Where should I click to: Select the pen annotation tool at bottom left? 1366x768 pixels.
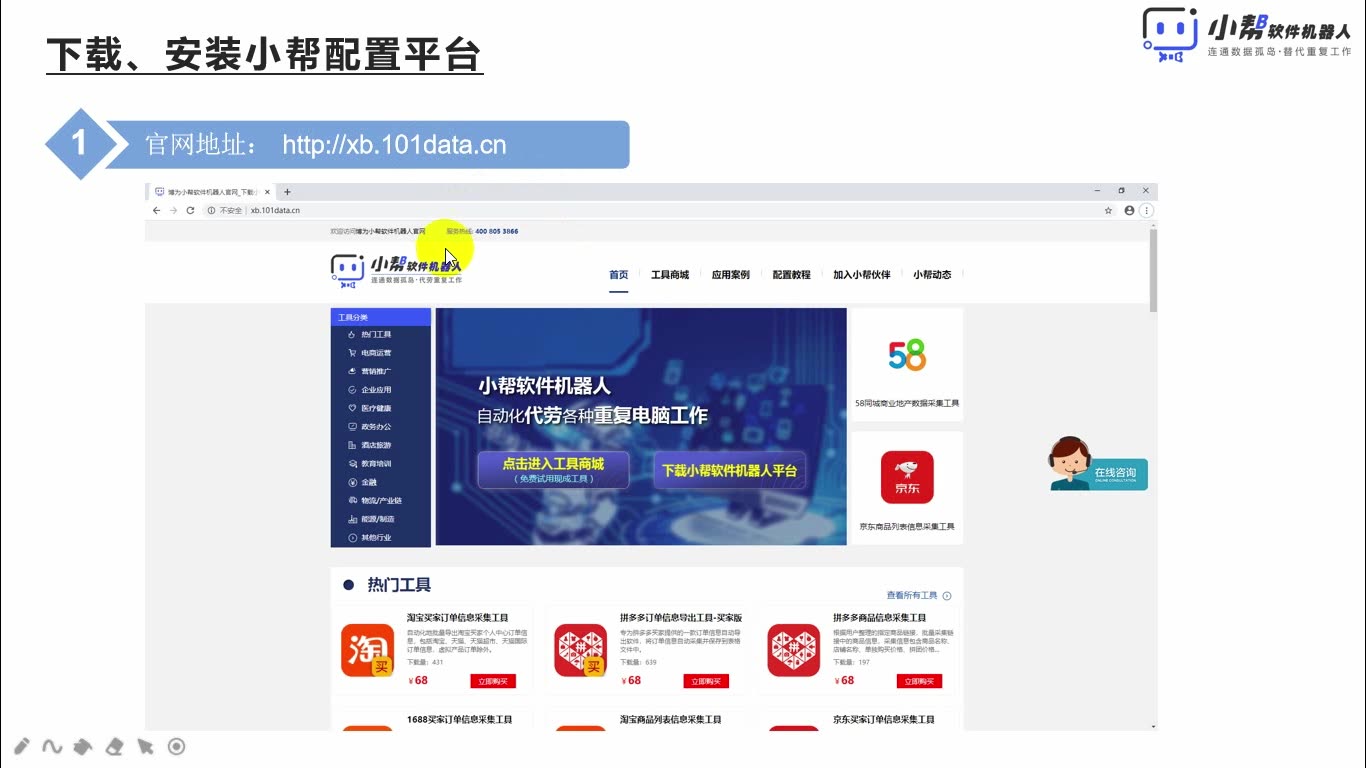point(22,745)
